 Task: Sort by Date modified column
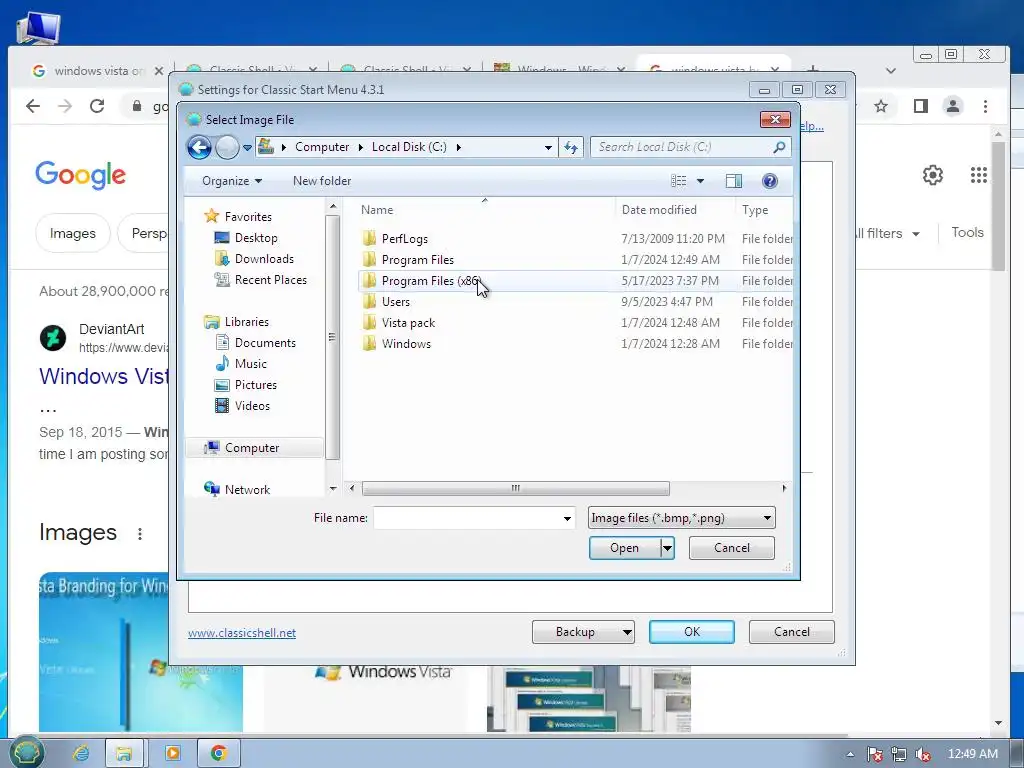tap(659, 210)
